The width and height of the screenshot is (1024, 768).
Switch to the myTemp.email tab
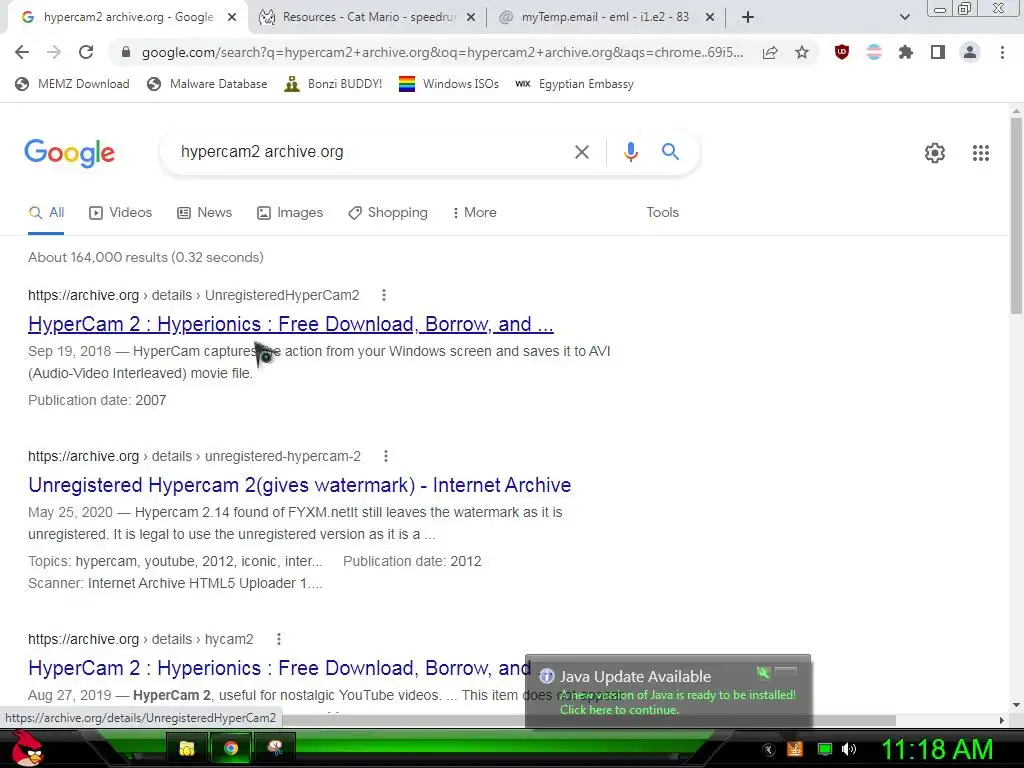(605, 17)
